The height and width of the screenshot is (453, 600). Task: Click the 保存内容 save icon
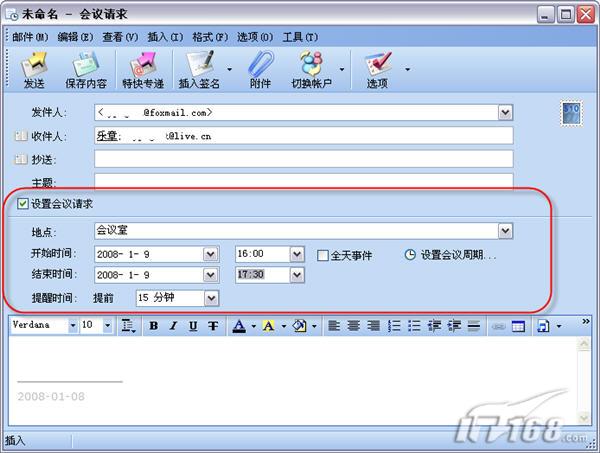pos(86,70)
